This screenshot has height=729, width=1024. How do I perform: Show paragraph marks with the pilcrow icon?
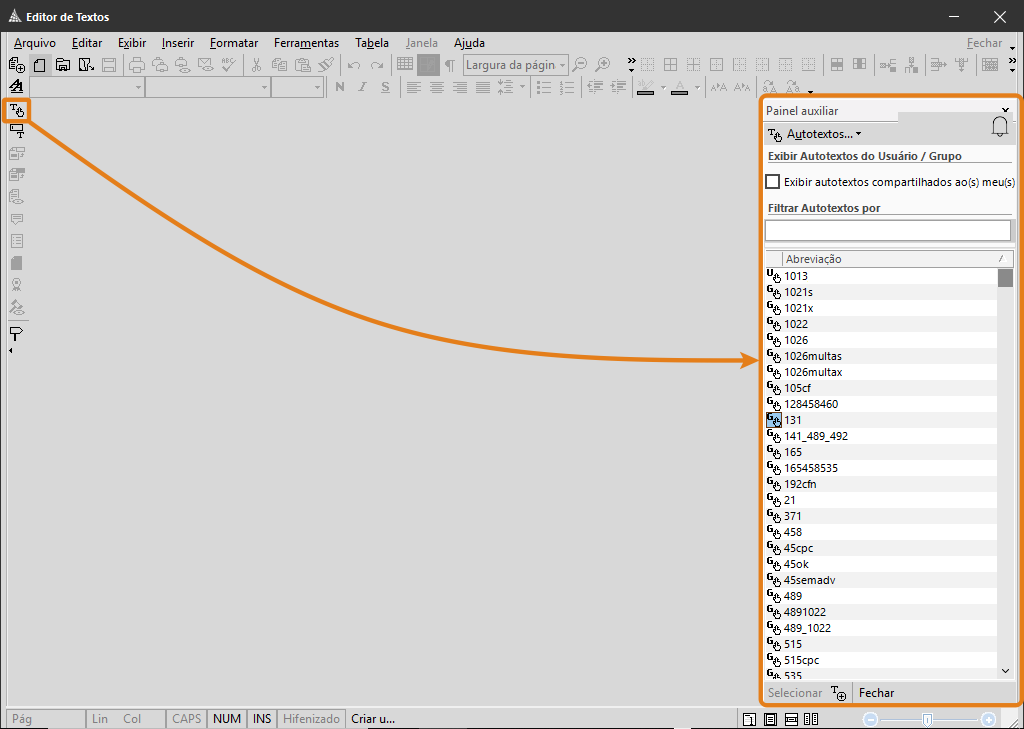click(449, 65)
